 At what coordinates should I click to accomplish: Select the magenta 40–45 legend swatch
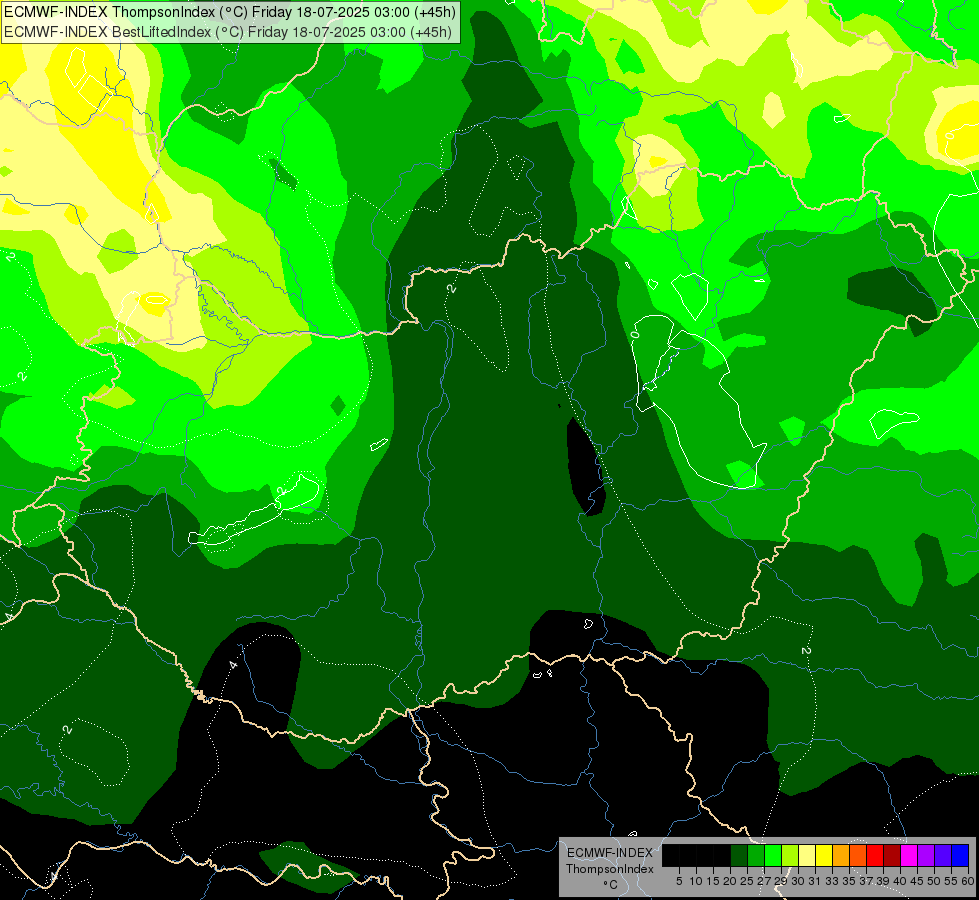pos(909,855)
